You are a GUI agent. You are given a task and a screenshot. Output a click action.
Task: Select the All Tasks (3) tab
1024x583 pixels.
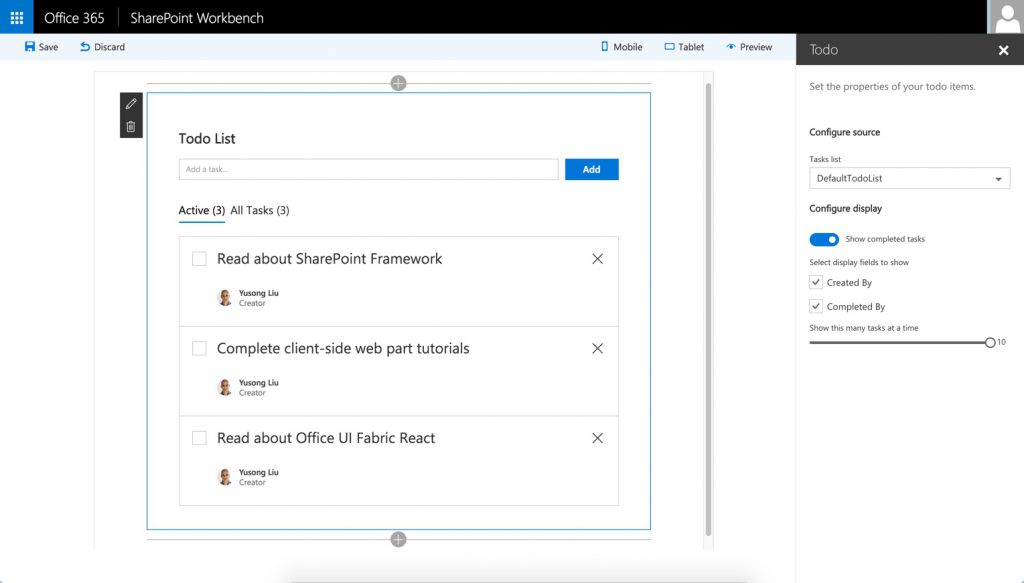click(260, 210)
